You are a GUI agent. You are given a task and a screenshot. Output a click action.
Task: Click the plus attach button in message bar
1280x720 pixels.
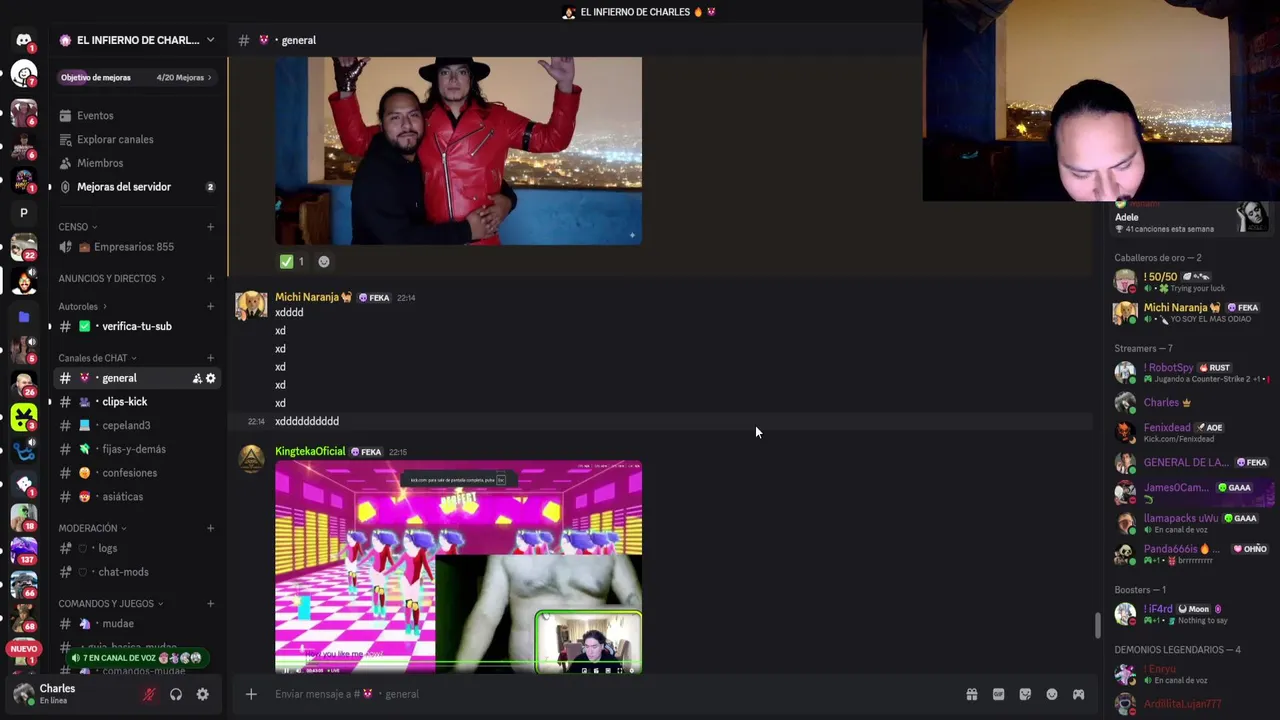251,694
